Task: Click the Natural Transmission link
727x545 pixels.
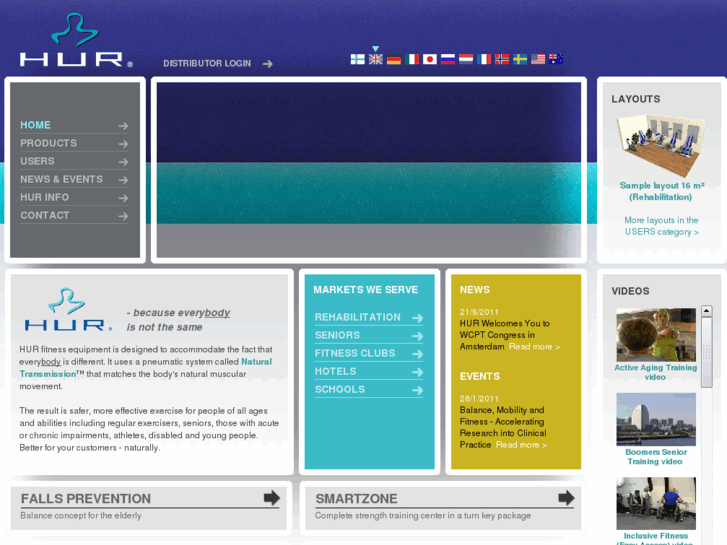Action: [145, 368]
